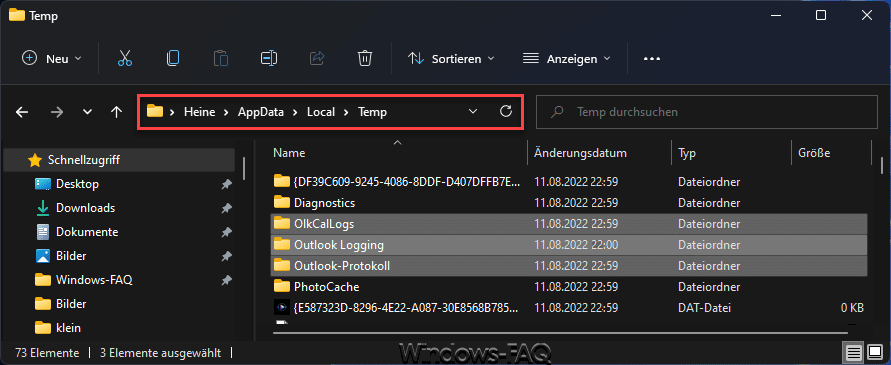Click the Delete trash can icon
891x365 pixels.
coord(364,59)
